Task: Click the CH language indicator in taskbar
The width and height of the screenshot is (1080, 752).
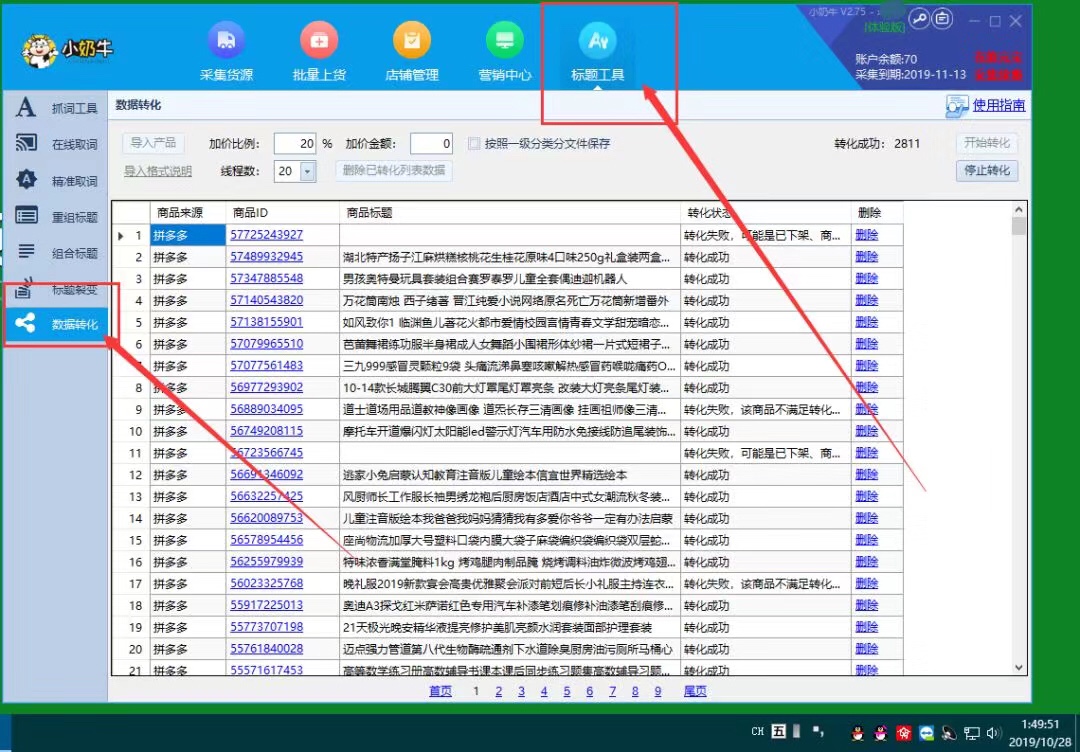Action: (758, 732)
